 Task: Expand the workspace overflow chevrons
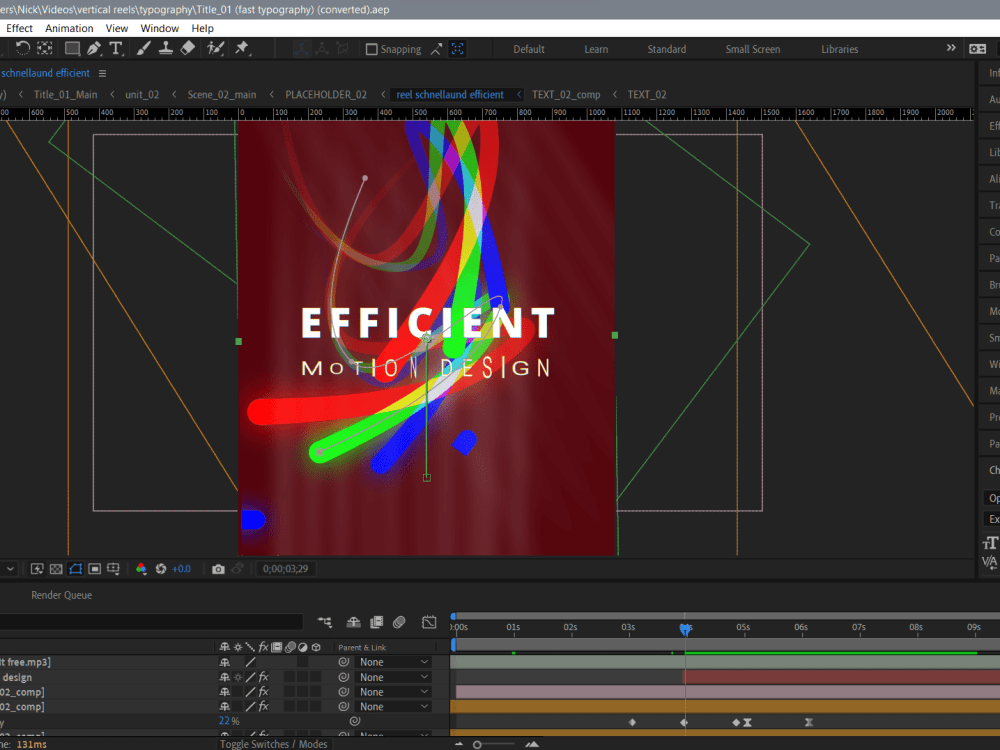[x=951, y=48]
